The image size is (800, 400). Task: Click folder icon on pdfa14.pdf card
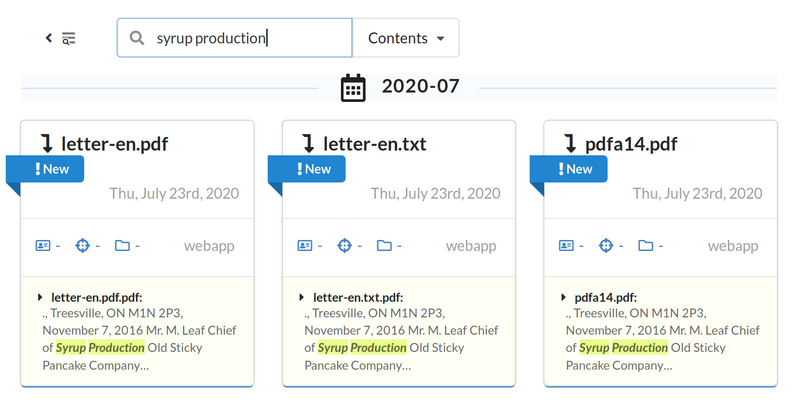646,245
